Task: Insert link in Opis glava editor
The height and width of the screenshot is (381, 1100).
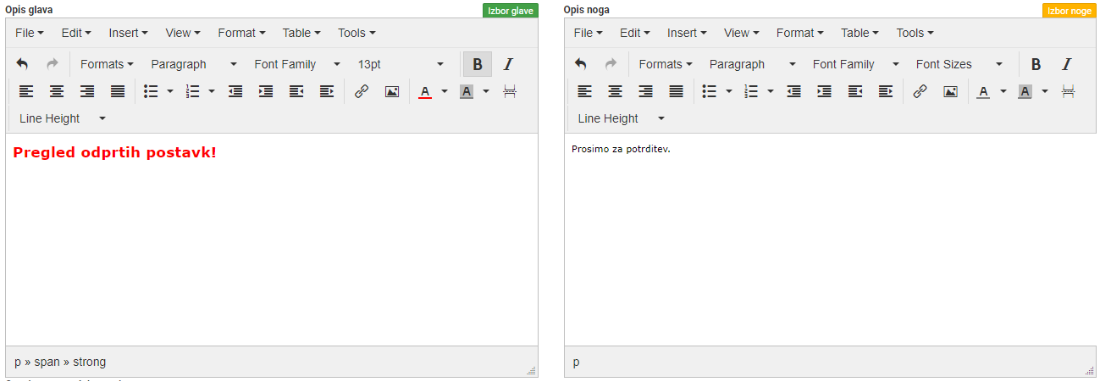Action: [362, 91]
